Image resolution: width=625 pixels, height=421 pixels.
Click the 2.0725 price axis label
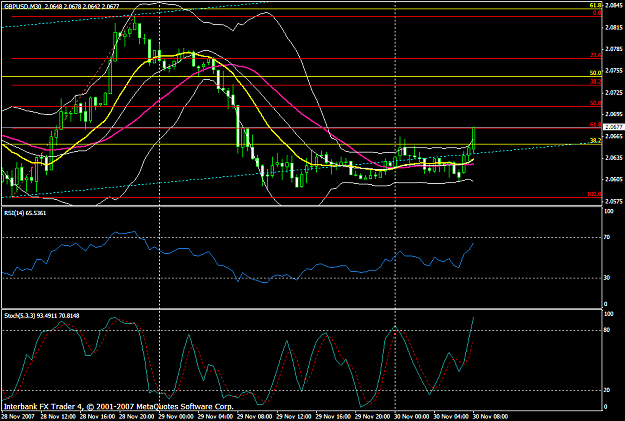click(x=614, y=92)
